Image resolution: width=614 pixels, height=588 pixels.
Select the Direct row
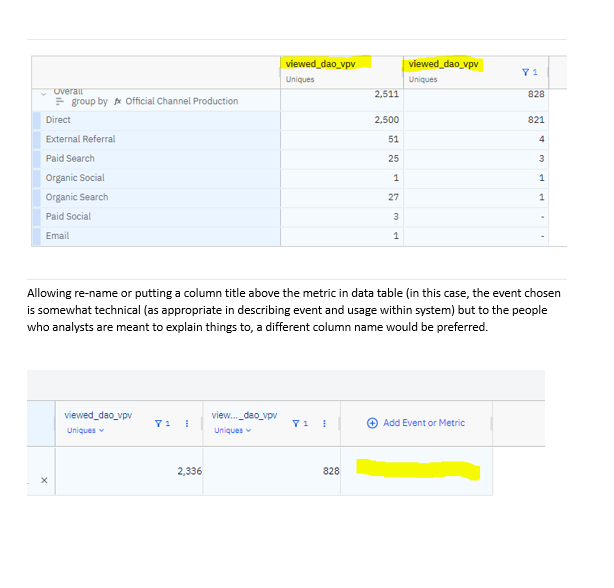coord(157,120)
